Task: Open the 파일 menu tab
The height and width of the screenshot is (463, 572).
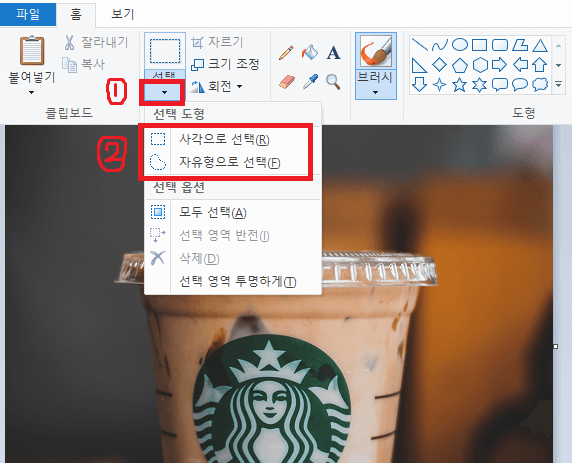Action: click(x=28, y=15)
